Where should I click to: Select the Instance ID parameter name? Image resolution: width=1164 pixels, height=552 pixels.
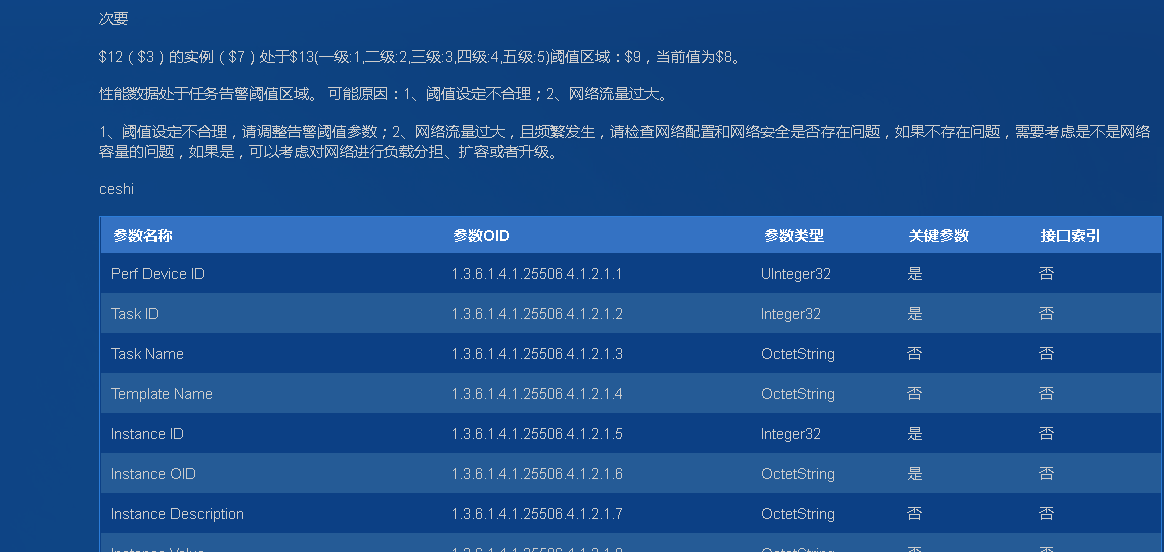(x=147, y=434)
